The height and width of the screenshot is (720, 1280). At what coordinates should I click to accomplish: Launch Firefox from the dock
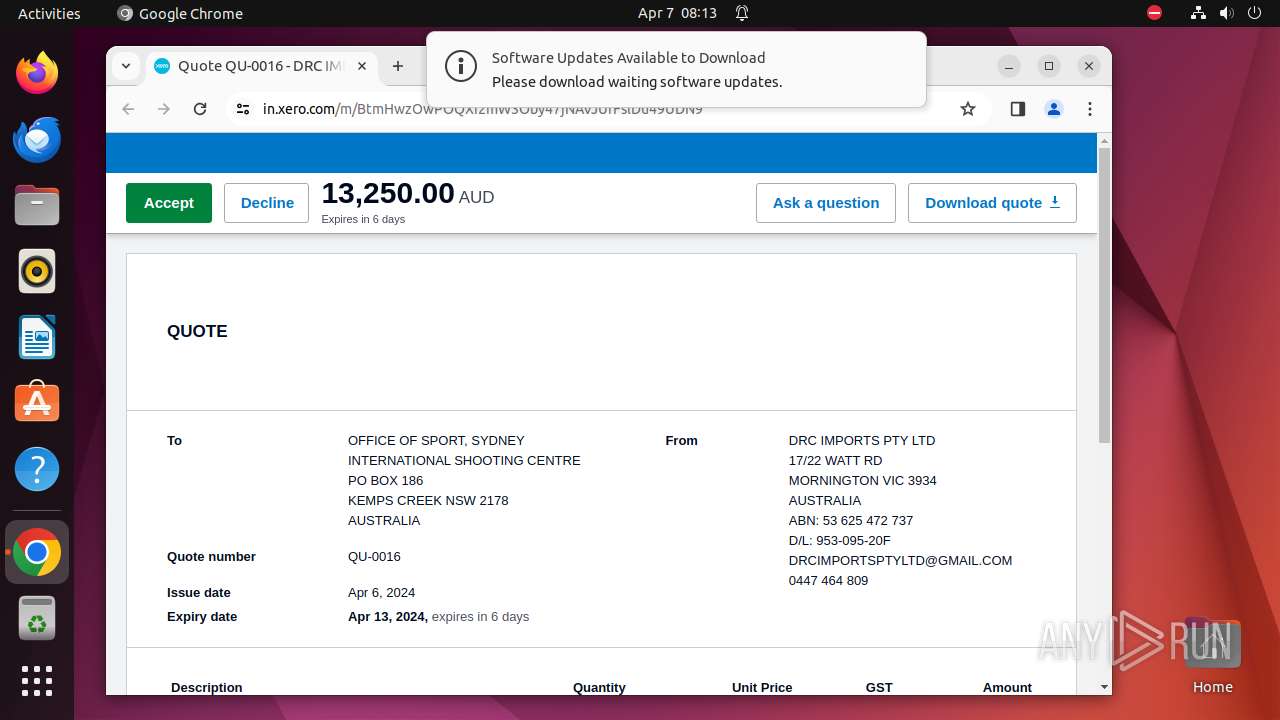[37, 73]
